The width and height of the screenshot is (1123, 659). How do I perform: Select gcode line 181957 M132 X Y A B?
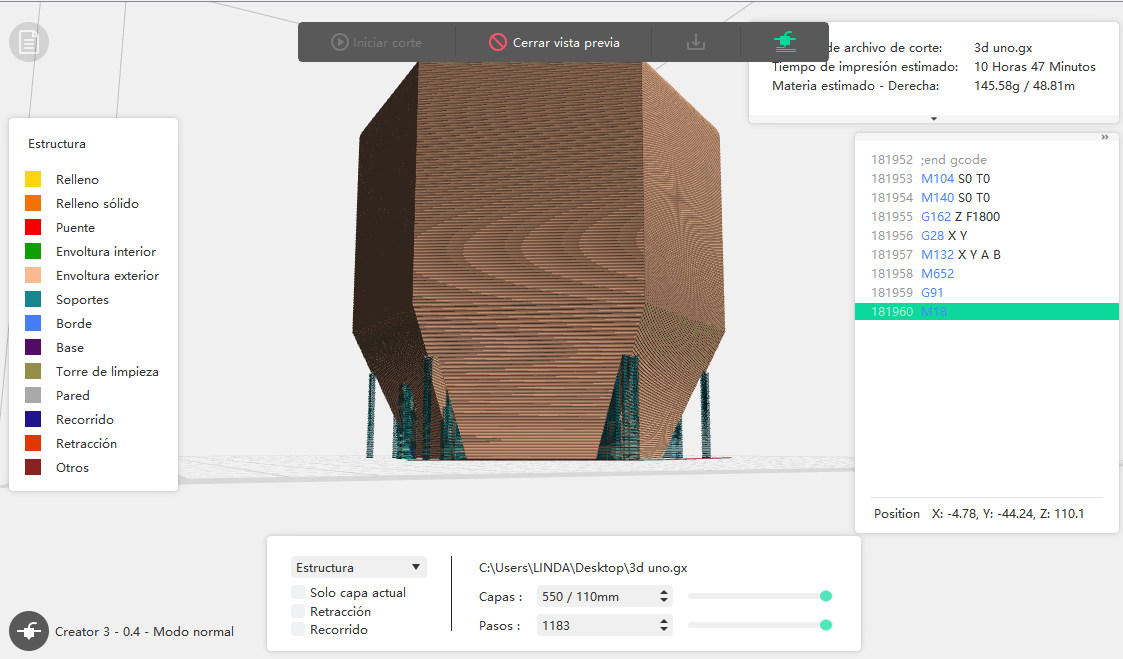[x=987, y=254]
